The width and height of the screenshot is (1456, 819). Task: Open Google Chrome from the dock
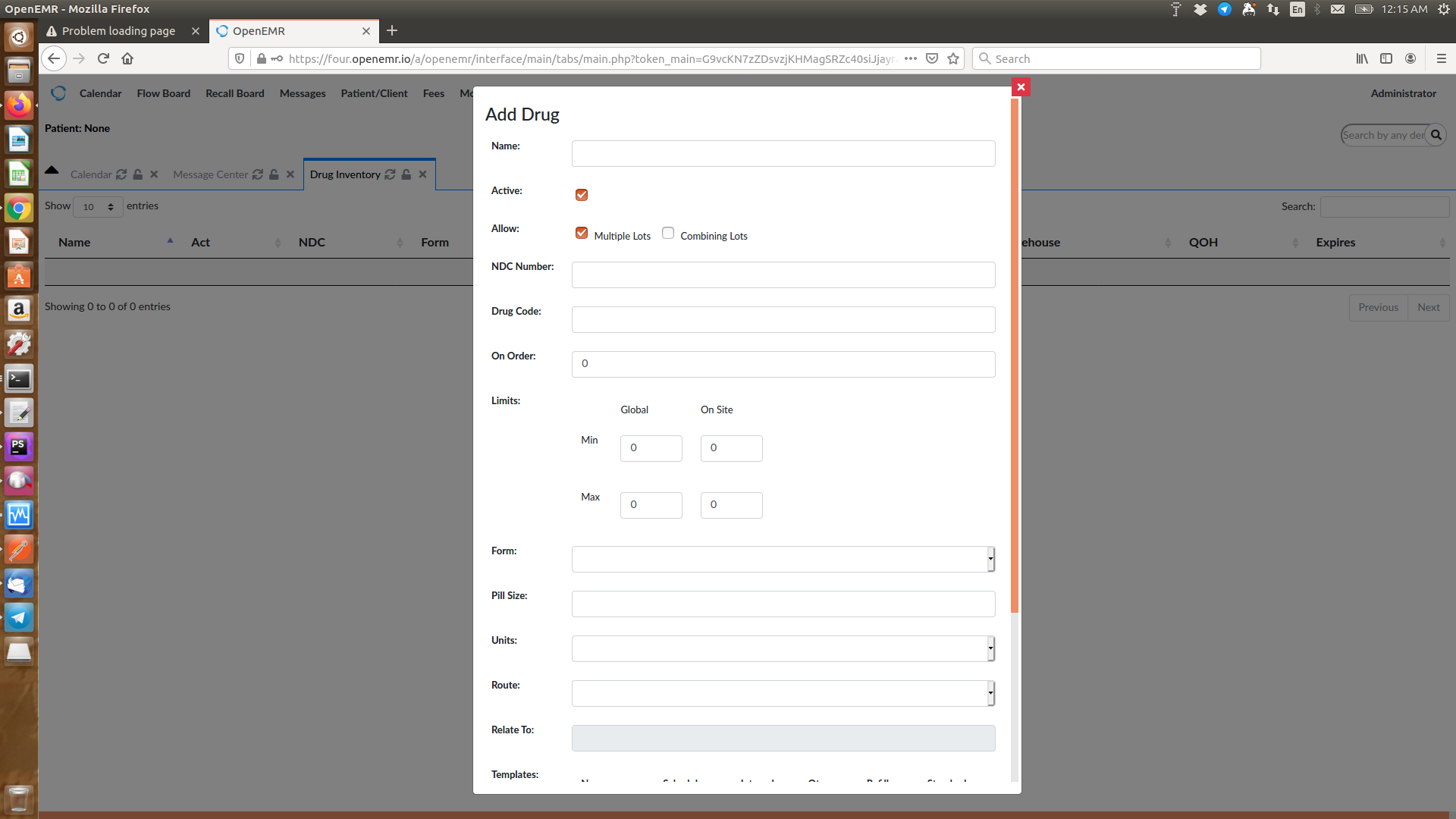(19, 209)
